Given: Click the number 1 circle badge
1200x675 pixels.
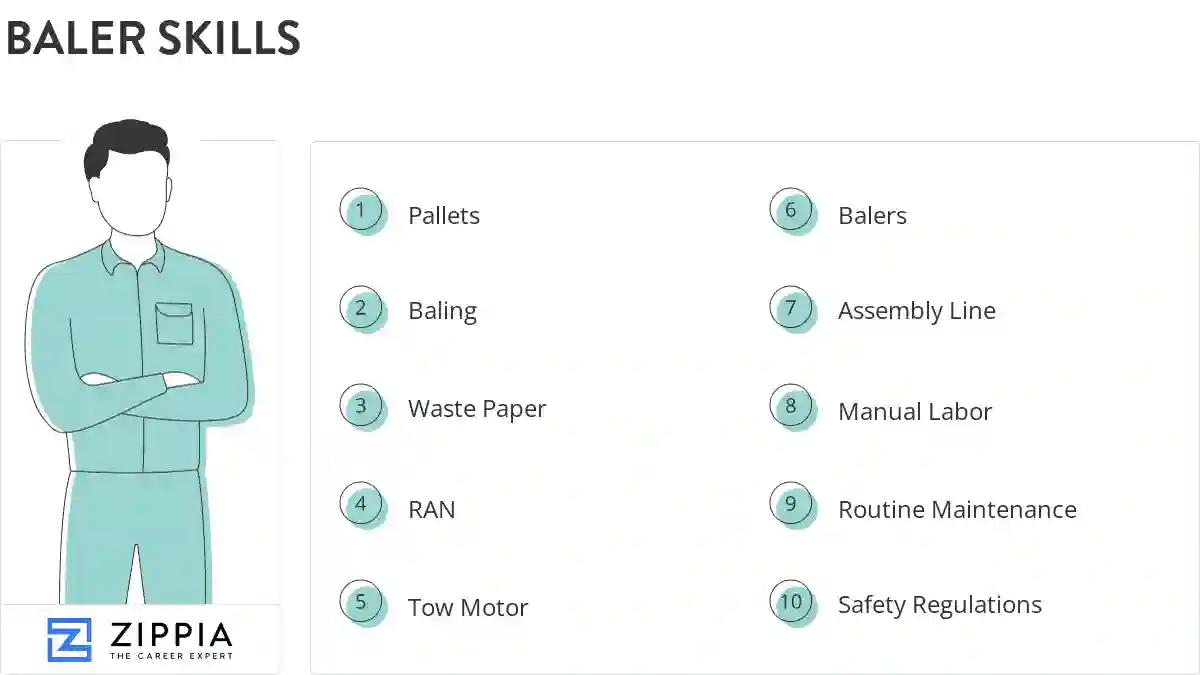Looking at the screenshot, I should point(361,210).
